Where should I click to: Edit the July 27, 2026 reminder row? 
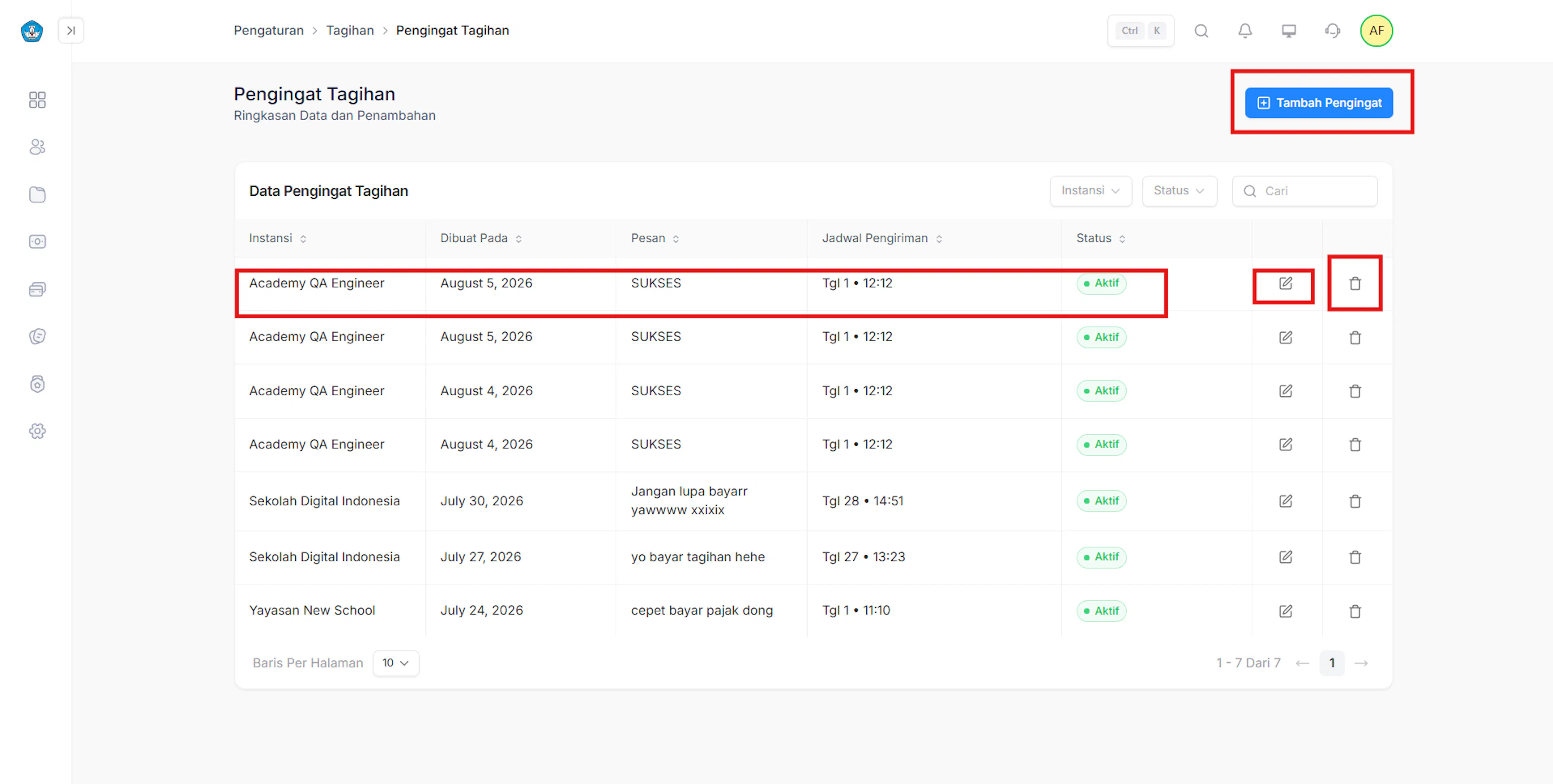click(x=1285, y=558)
